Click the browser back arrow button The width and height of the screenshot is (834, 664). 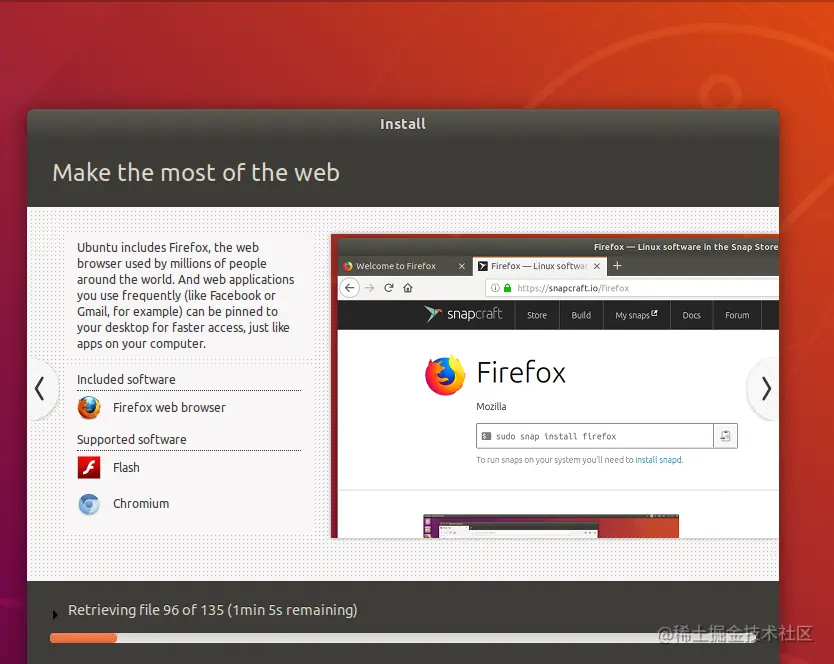(x=349, y=288)
